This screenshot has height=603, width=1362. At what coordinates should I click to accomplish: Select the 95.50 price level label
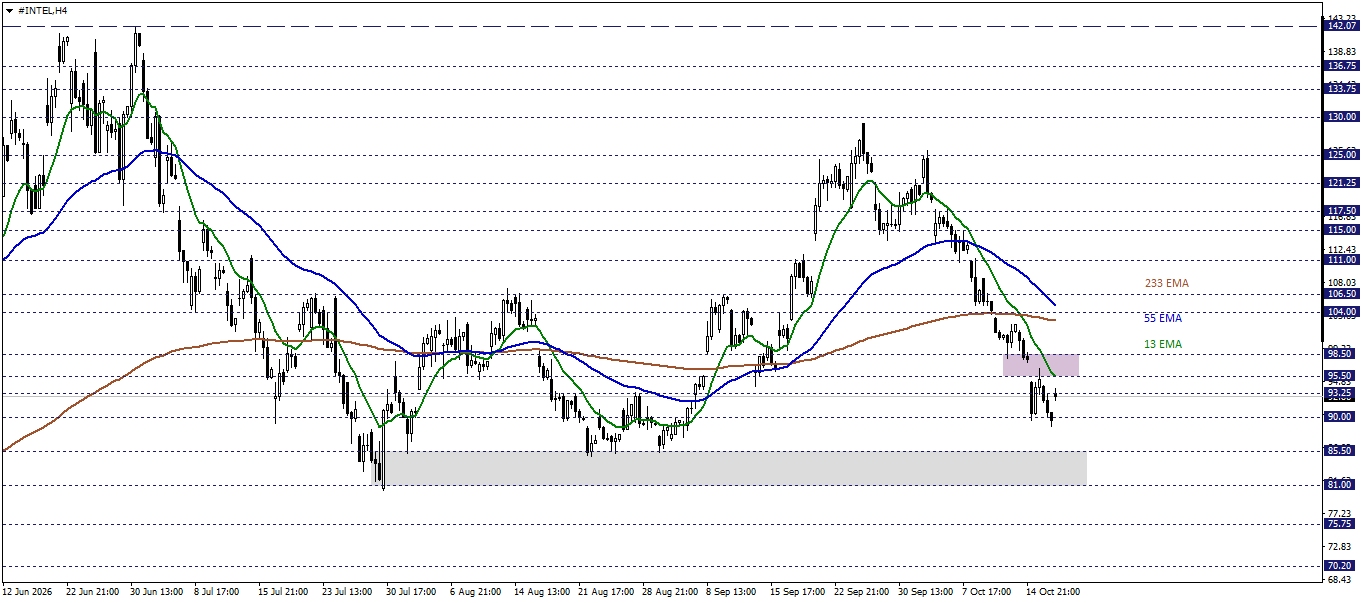1340,376
